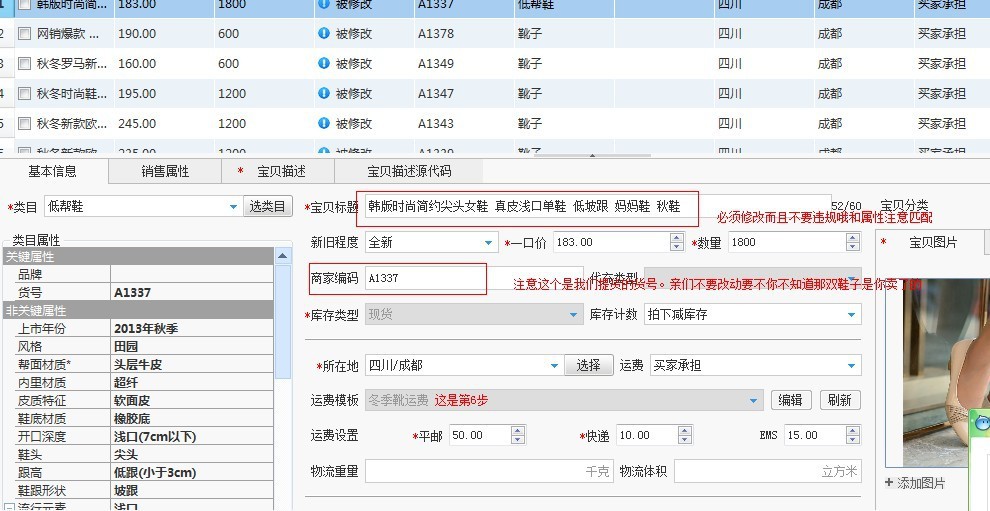The width and height of the screenshot is (990, 511).
Task: Increase the 一口价 price with up arrow
Action: coord(677,238)
